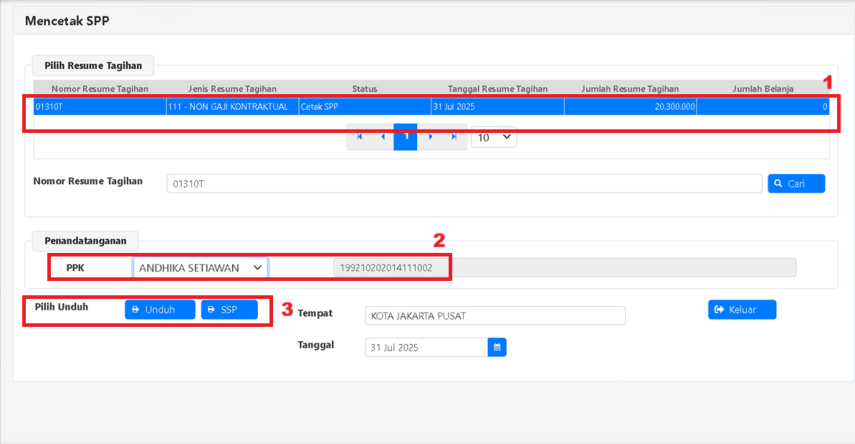Image resolution: width=855 pixels, height=444 pixels.
Task: Click the Keluar exit button
Action: point(742,310)
